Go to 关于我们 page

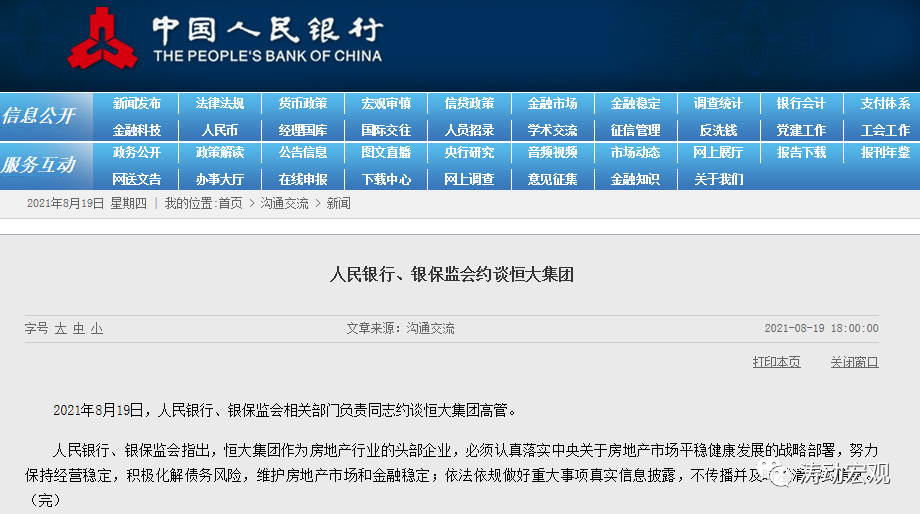(x=718, y=179)
